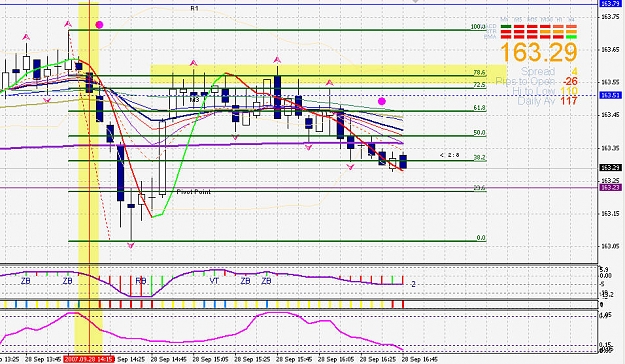Click the 28 Sep 16:05 time axis label
The image size is (625, 364).
336,359
